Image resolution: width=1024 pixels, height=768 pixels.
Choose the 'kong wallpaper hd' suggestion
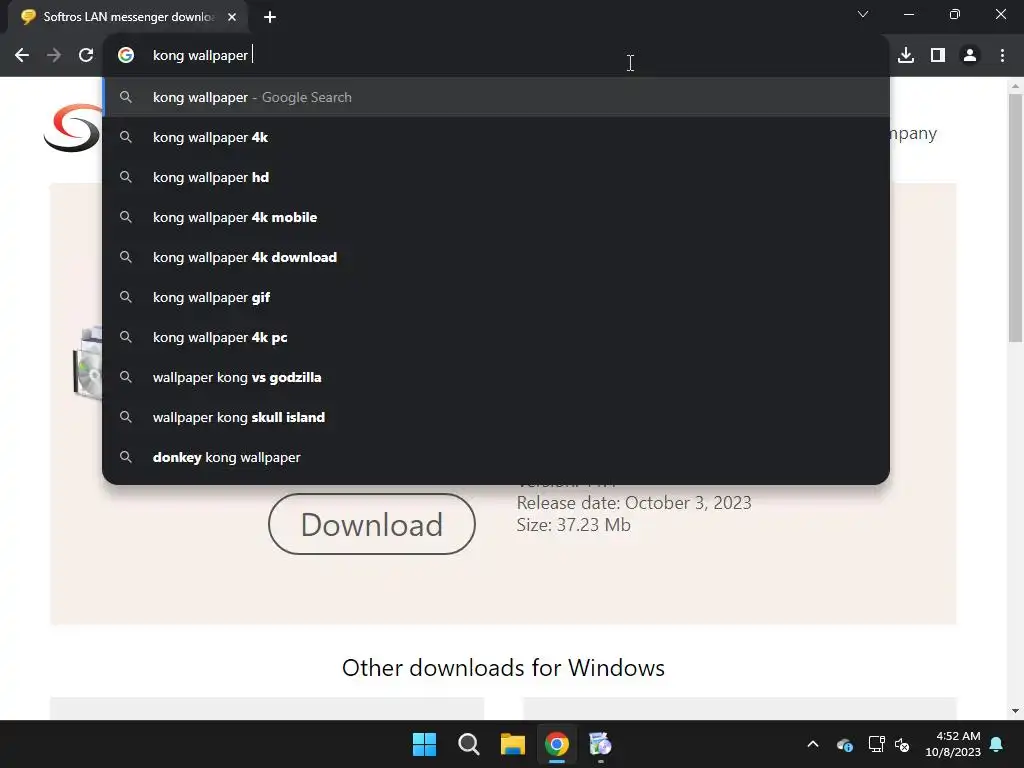point(496,177)
